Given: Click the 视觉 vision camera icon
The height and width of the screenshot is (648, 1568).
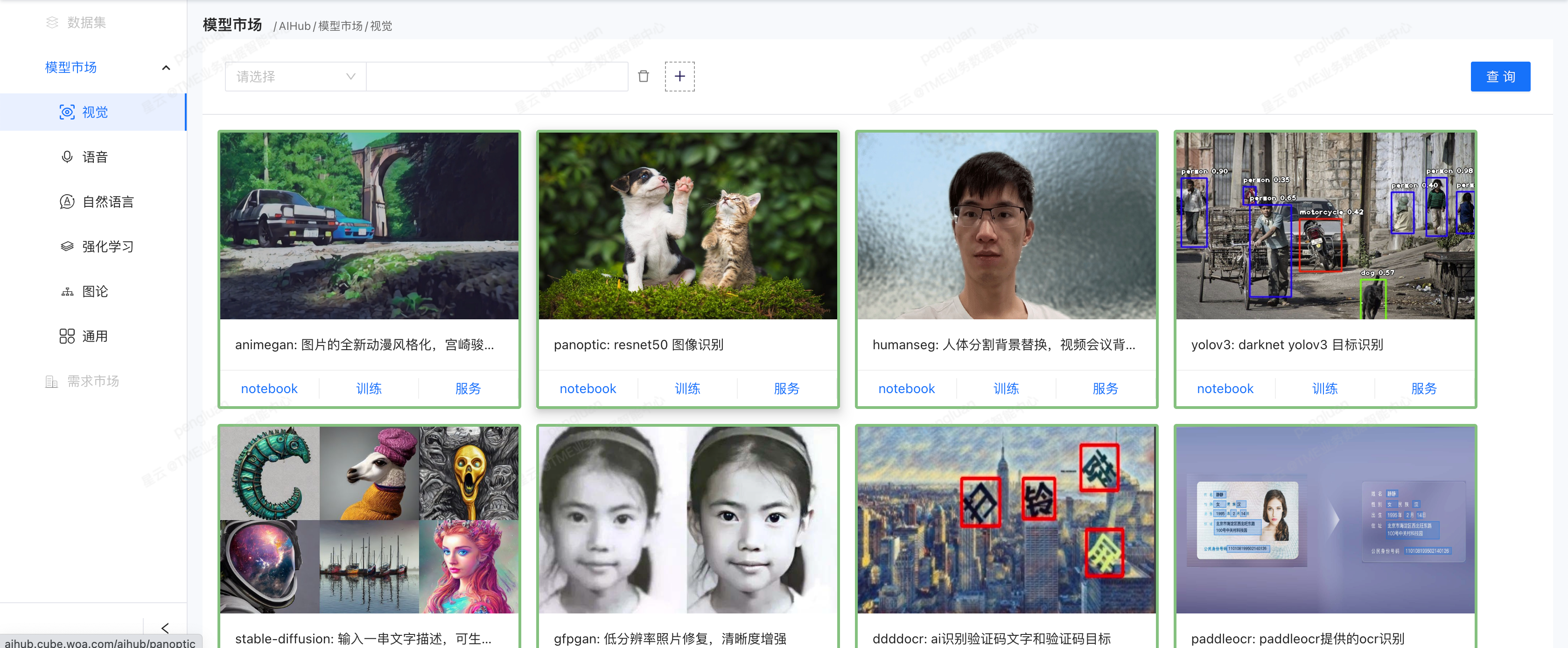Looking at the screenshot, I should pos(67,112).
